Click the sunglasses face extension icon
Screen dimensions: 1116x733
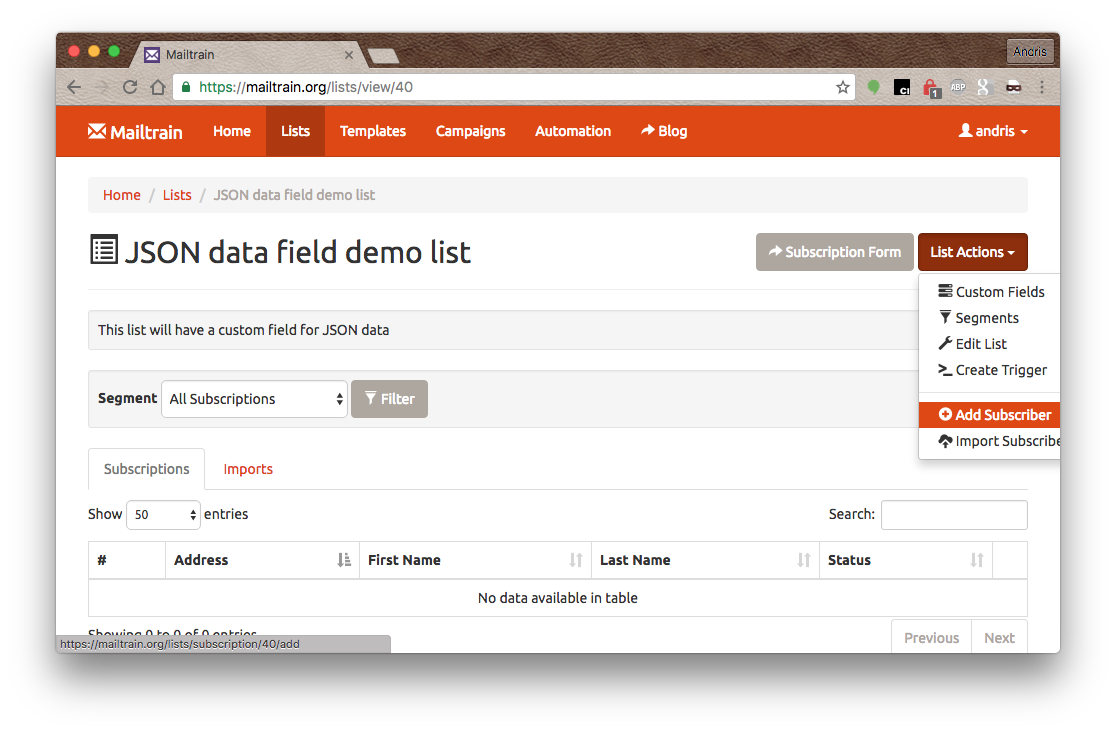pyautogui.click(x=1014, y=88)
